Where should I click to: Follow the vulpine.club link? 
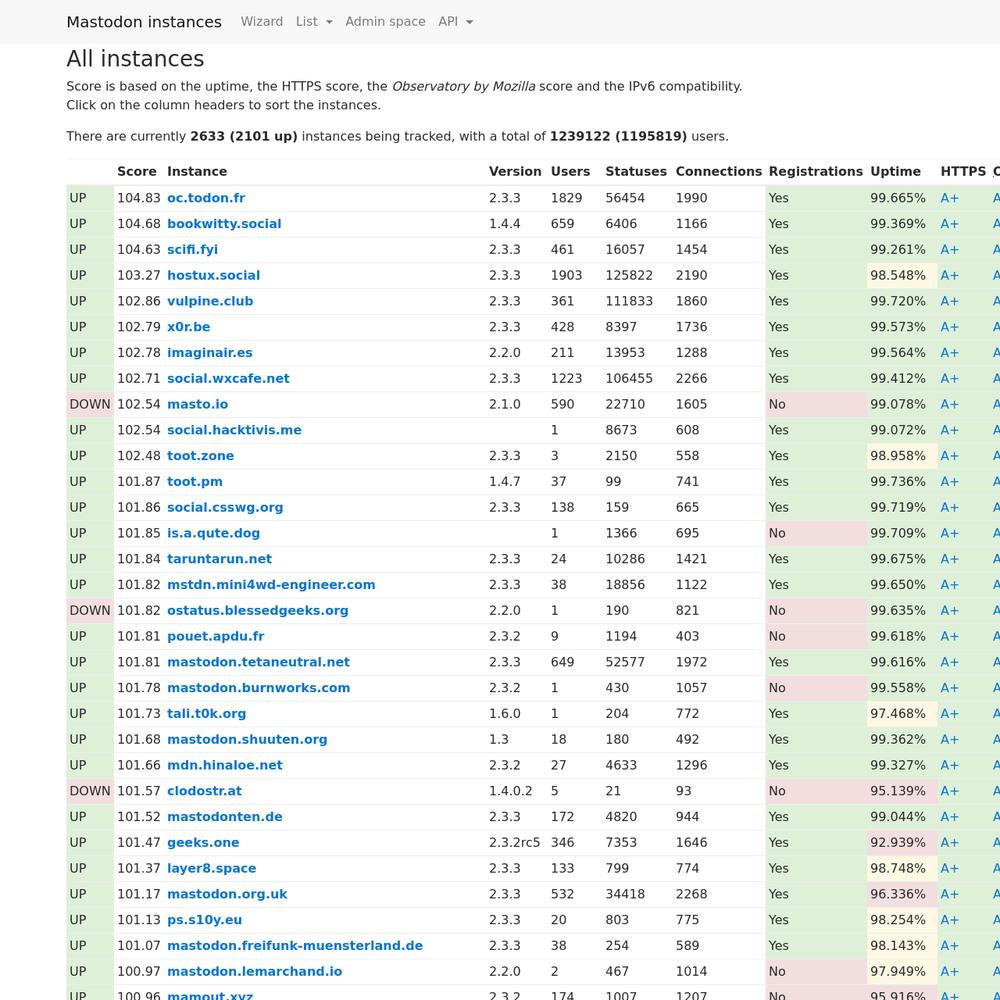(x=210, y=301)
